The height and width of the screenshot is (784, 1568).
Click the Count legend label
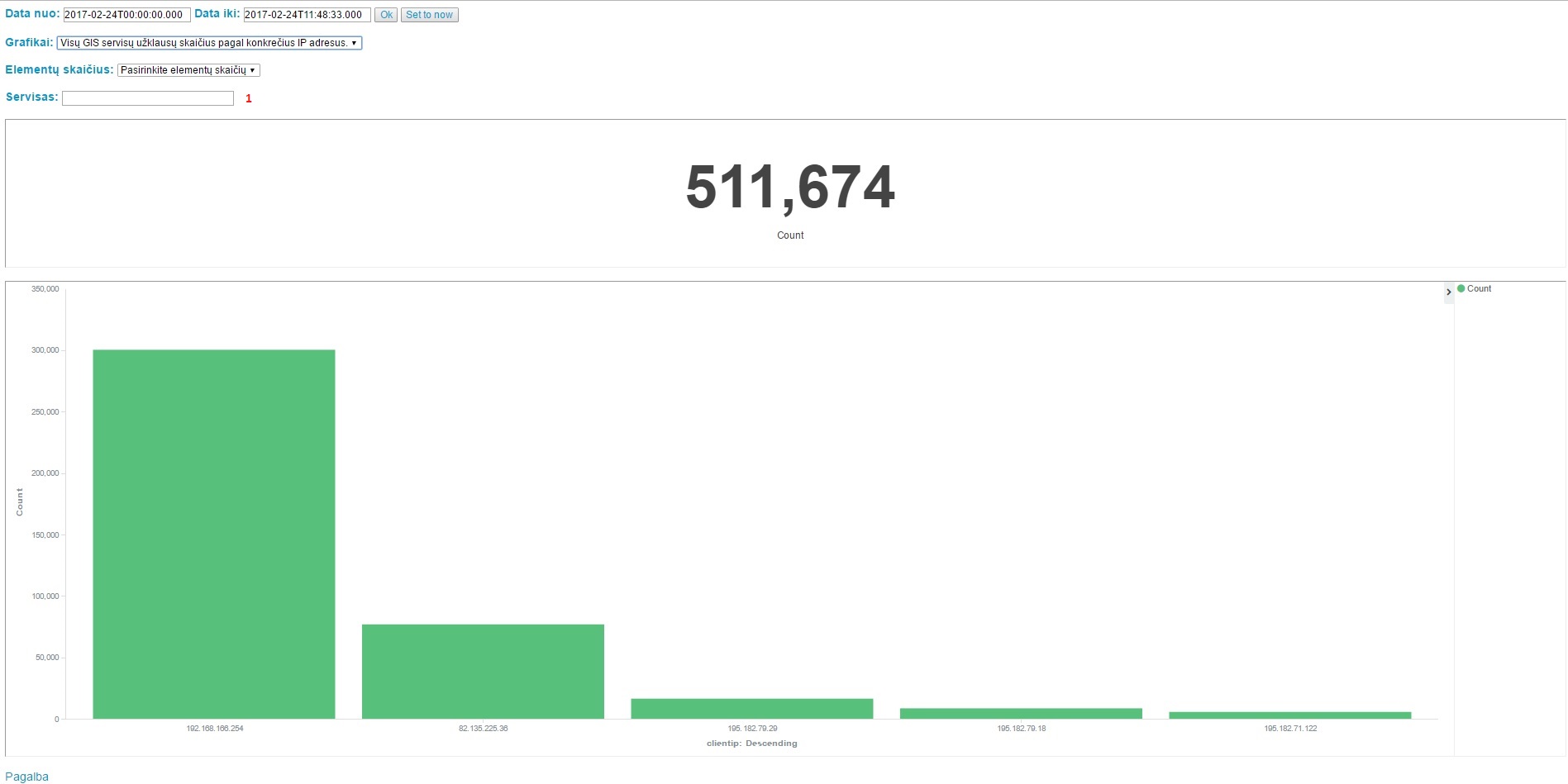click(x=1479, y=288)
